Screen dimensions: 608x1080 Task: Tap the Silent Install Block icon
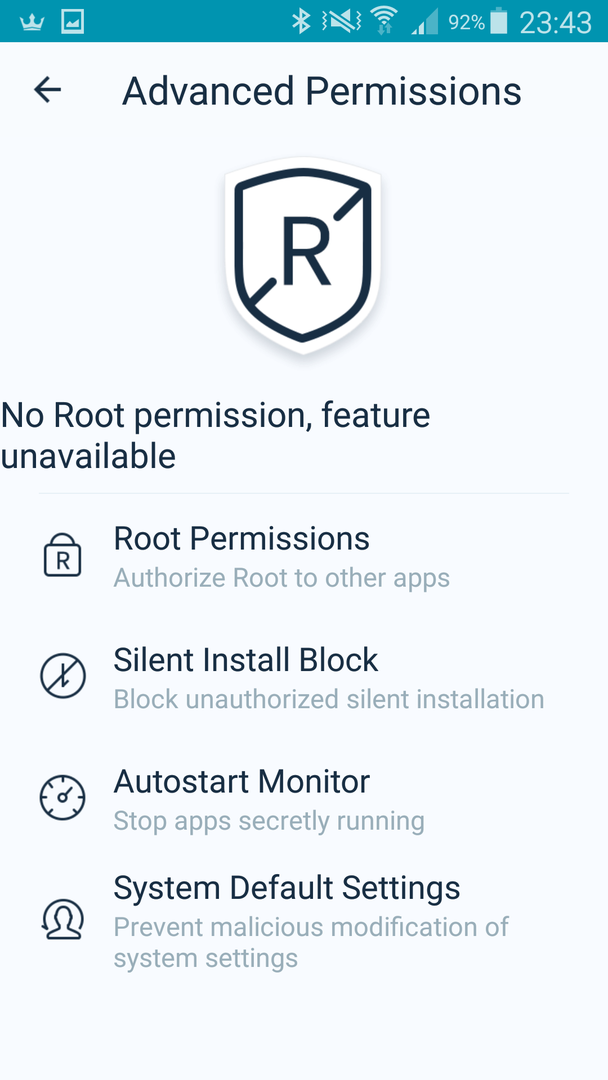tap(63, 676)
